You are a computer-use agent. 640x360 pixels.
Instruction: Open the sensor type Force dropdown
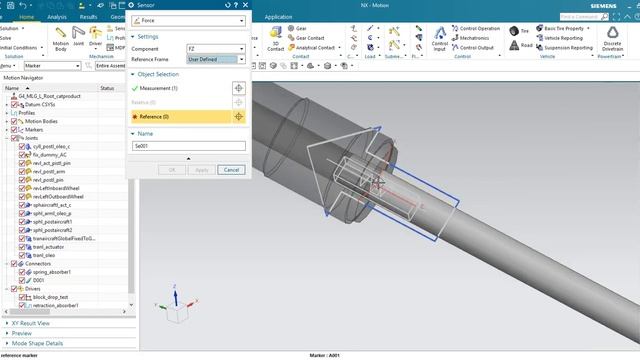[x=189, y=20]
